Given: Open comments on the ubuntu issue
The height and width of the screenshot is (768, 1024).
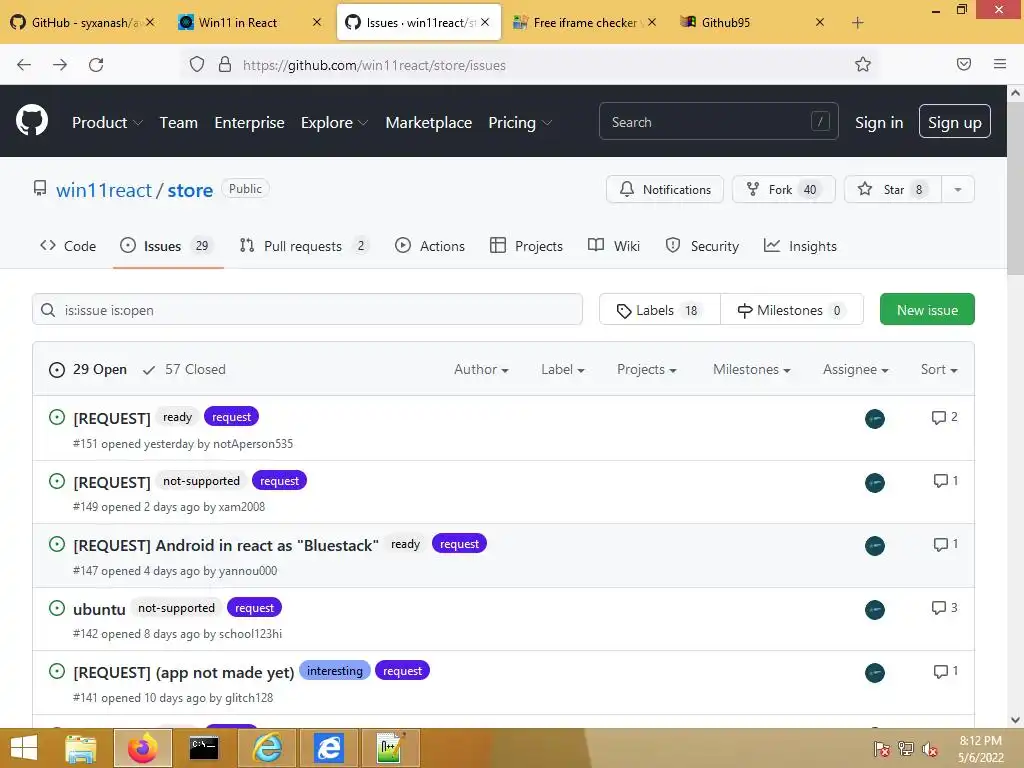Looking at the screenshot, I should click(x=944, y=608).
